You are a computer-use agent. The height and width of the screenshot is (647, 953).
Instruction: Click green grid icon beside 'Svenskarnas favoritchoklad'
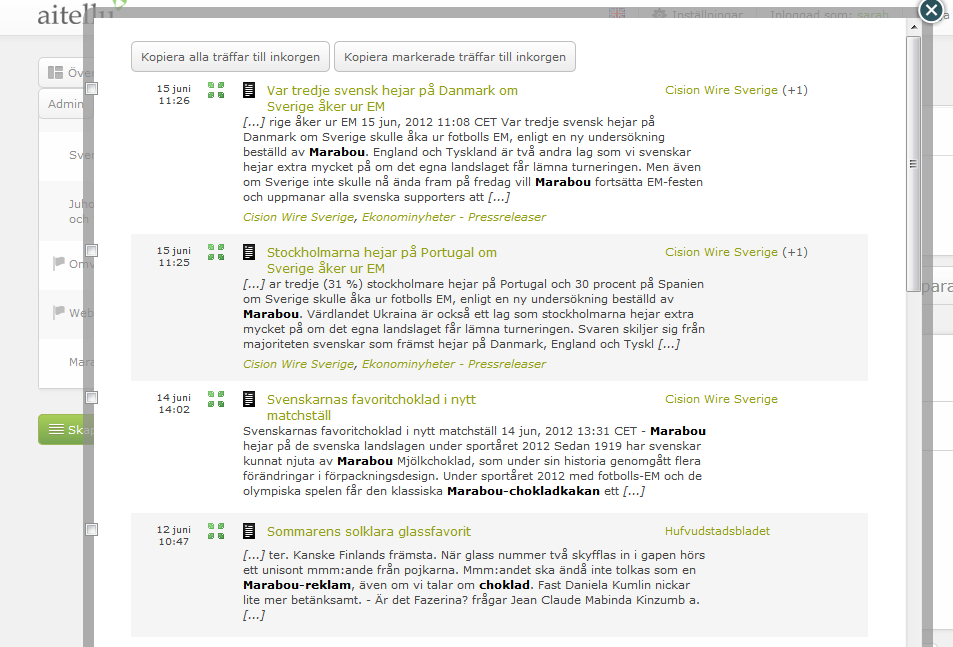click(x=216, y=399)
